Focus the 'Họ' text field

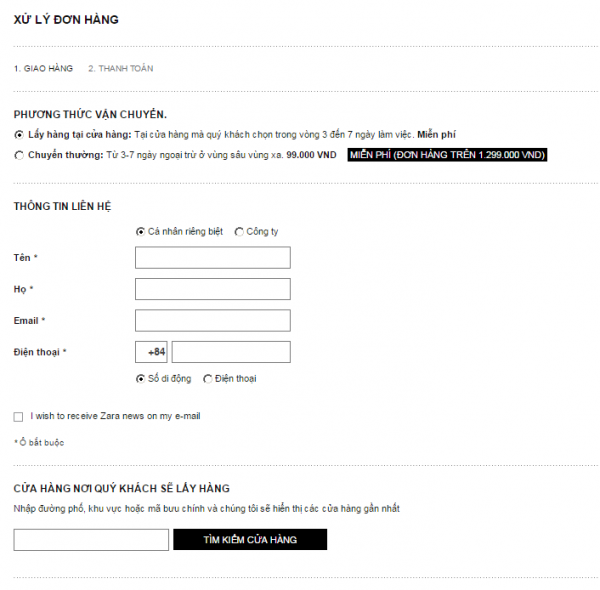212,289
